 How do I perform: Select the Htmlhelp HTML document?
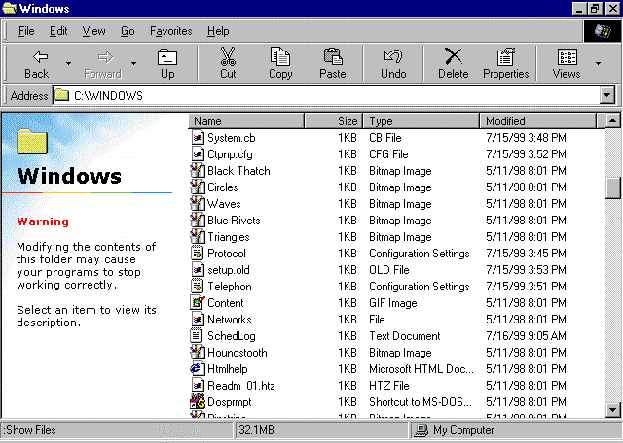[230, 369]
